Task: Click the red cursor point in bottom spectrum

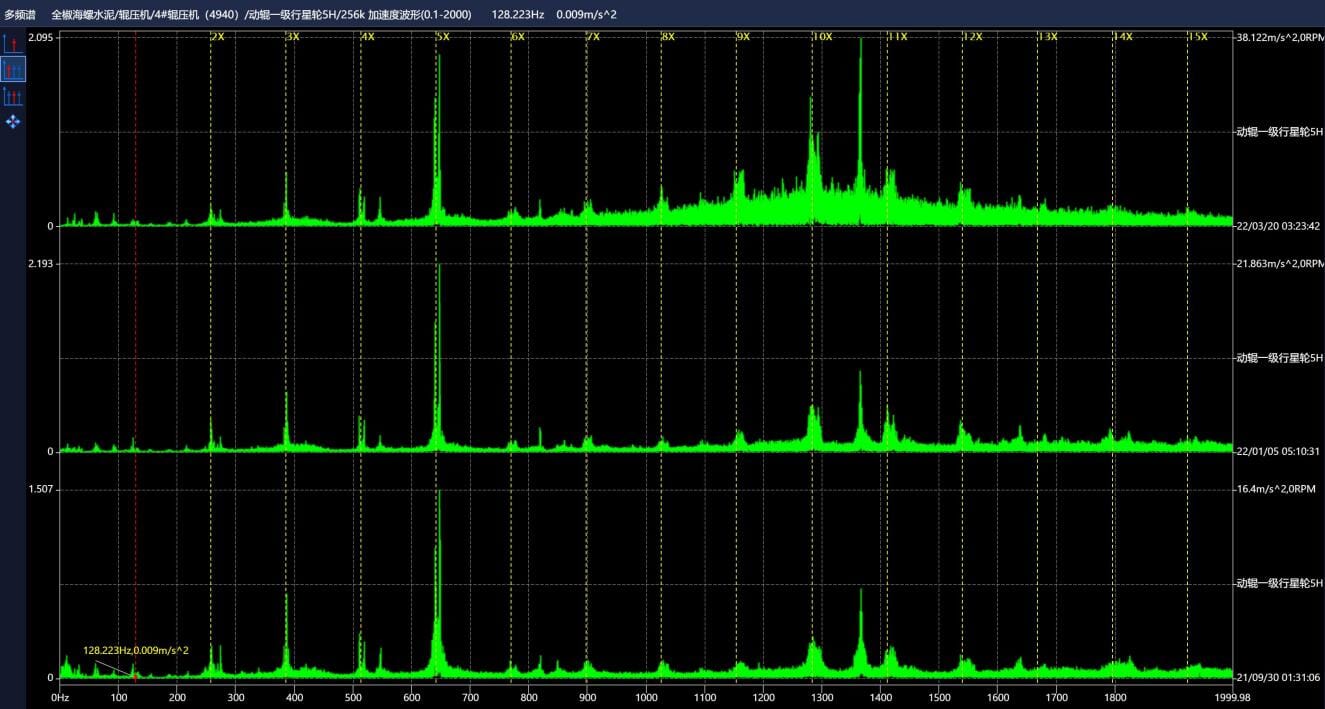Action: (x=134, y=676)
